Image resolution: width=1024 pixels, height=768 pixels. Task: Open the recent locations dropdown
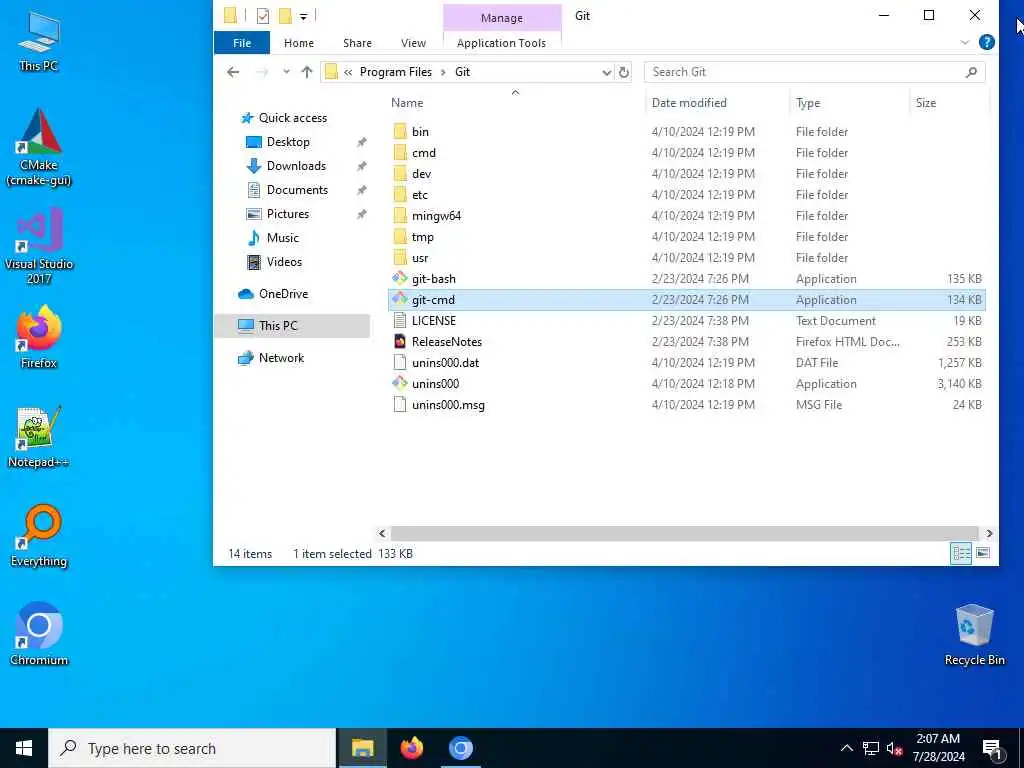pyautogui.click(x=286, y=72)
